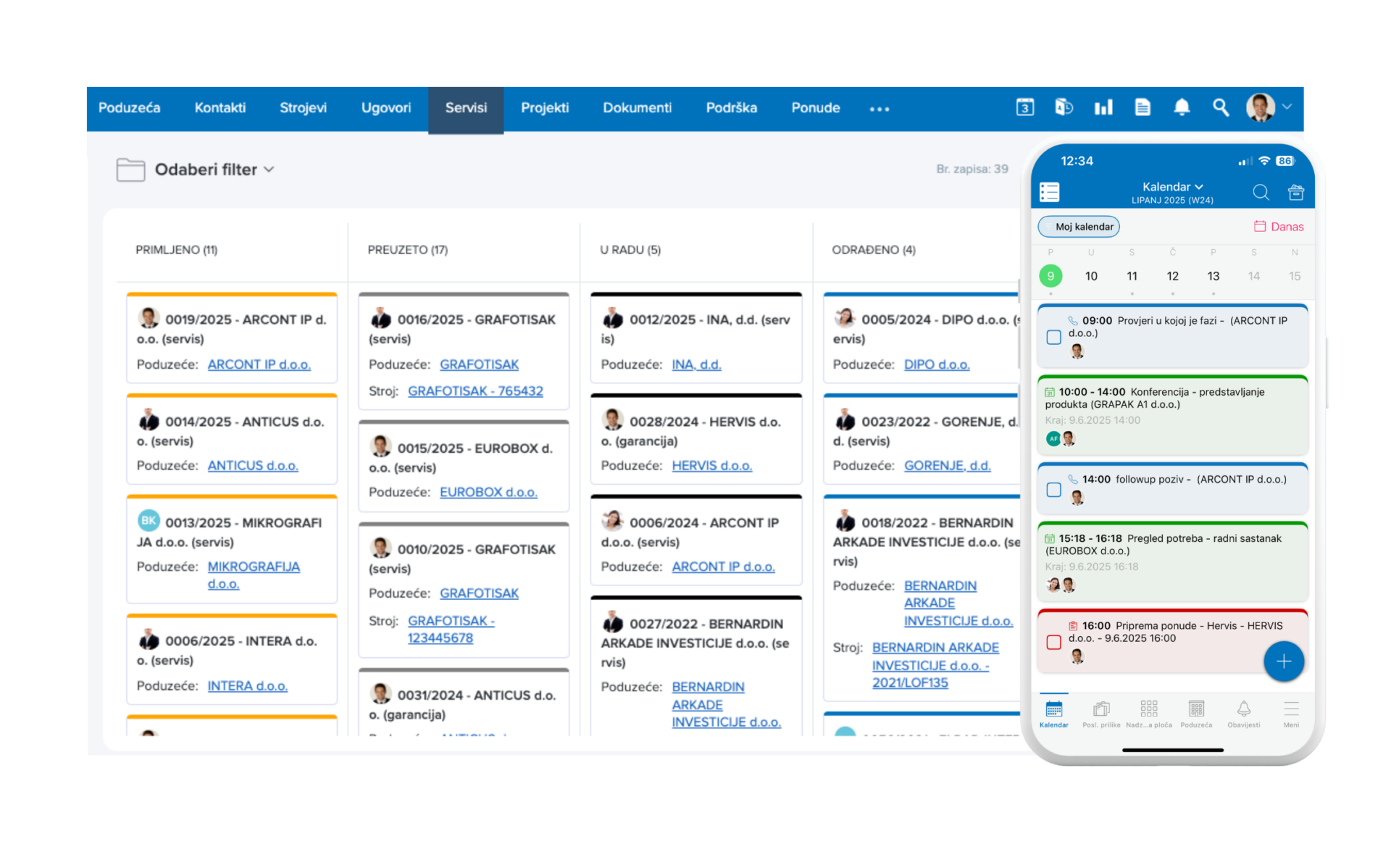Select day 12 in the week strip

coord(1172,276)
